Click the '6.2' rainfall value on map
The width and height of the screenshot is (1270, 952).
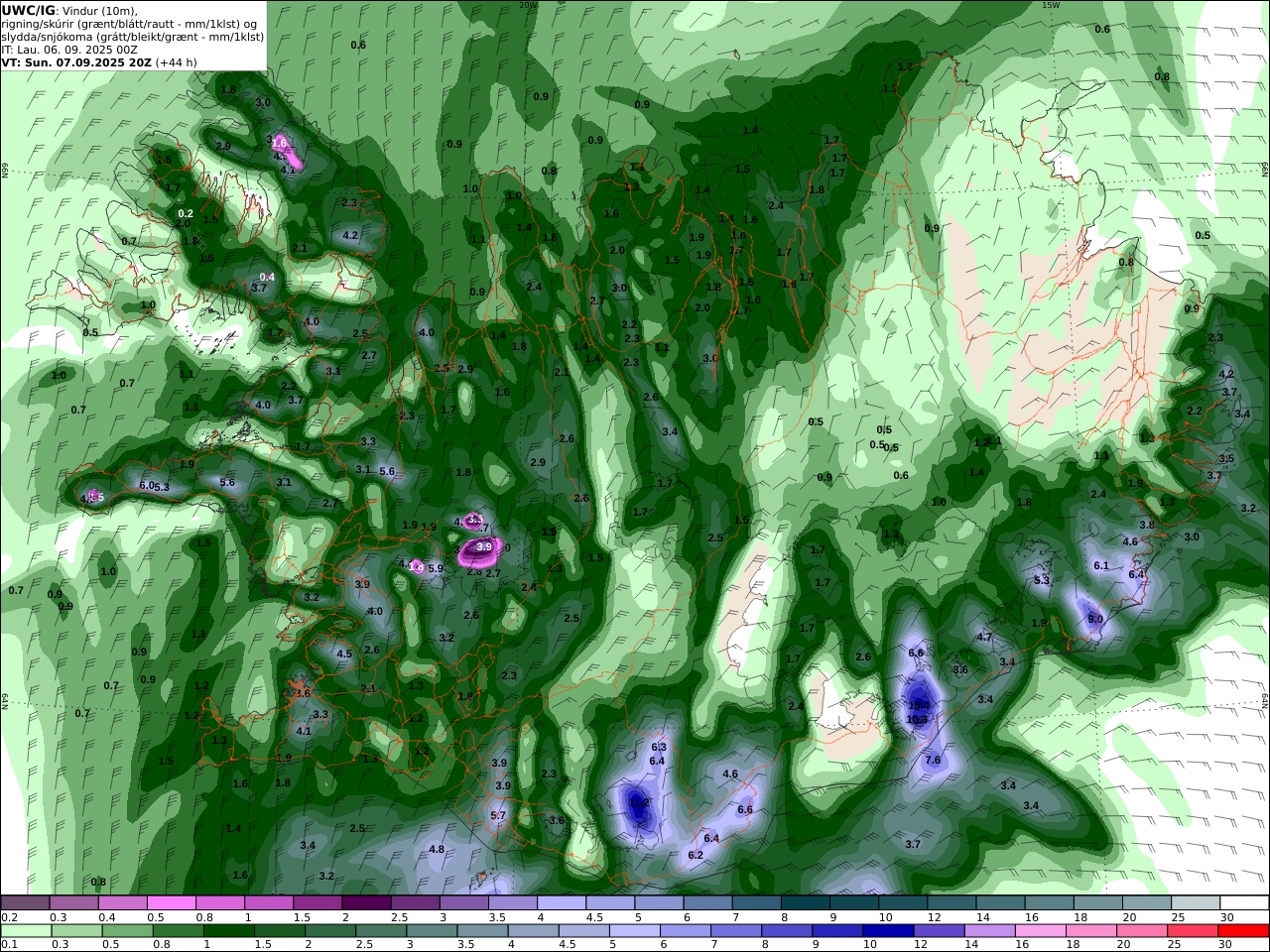696,856
